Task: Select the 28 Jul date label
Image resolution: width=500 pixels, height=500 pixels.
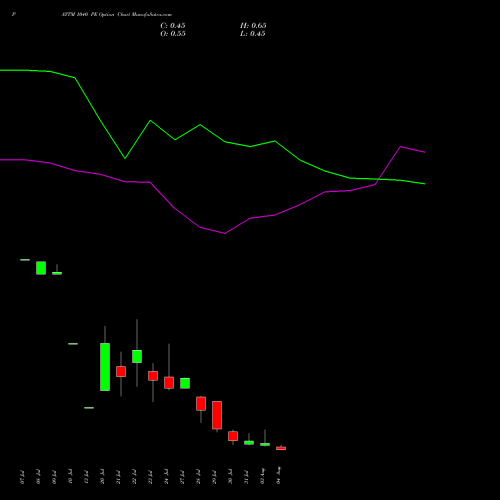Action: point(198,477)
